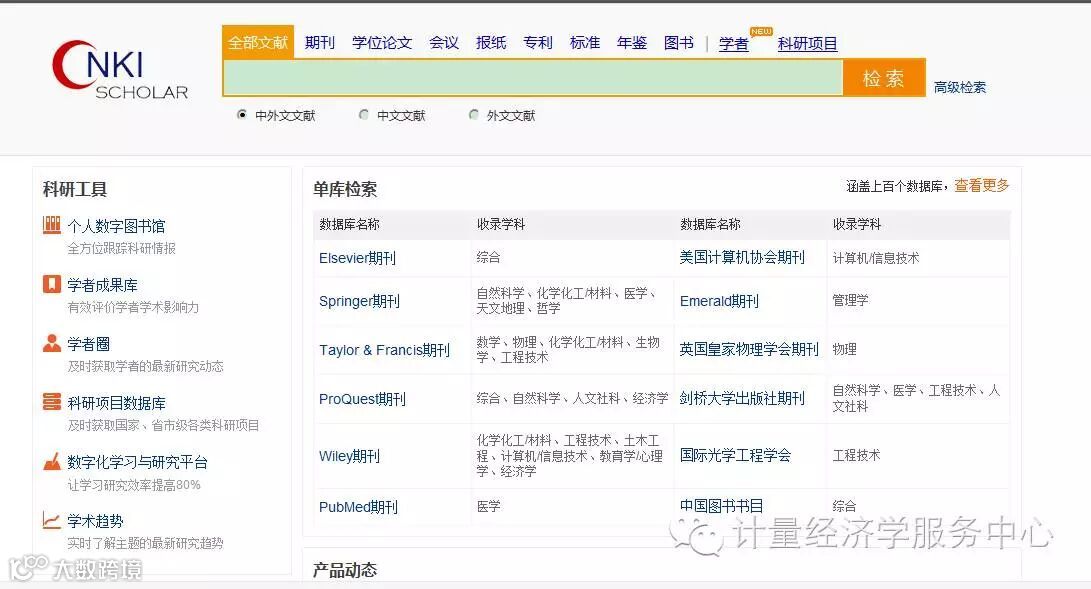Screen dimensions: 1091x589
Task: Open the 中国图书书目 database
Action: click(721, 506)
